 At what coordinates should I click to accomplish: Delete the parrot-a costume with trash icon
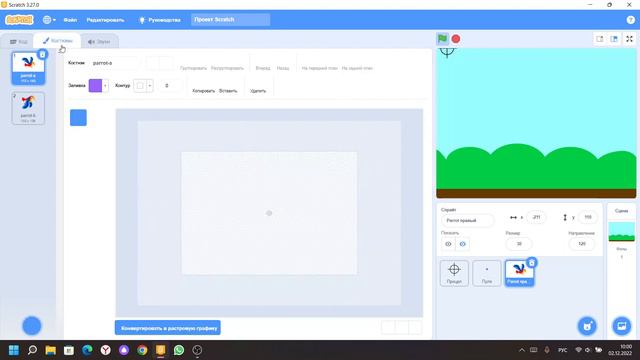(x=42, y=54)
